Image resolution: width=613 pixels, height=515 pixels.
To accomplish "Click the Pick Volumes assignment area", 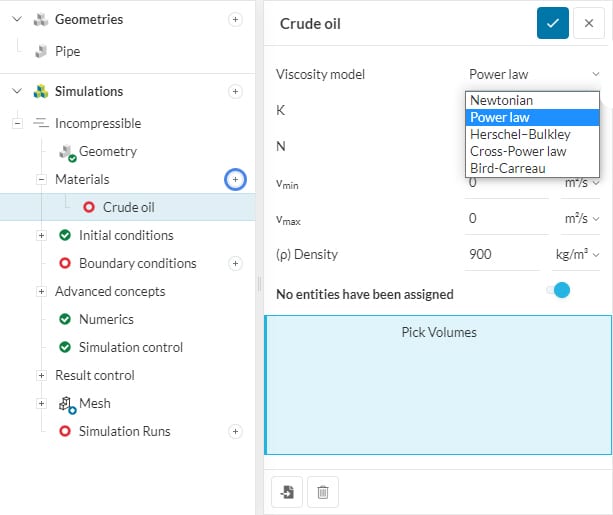I will coord(438,385).
